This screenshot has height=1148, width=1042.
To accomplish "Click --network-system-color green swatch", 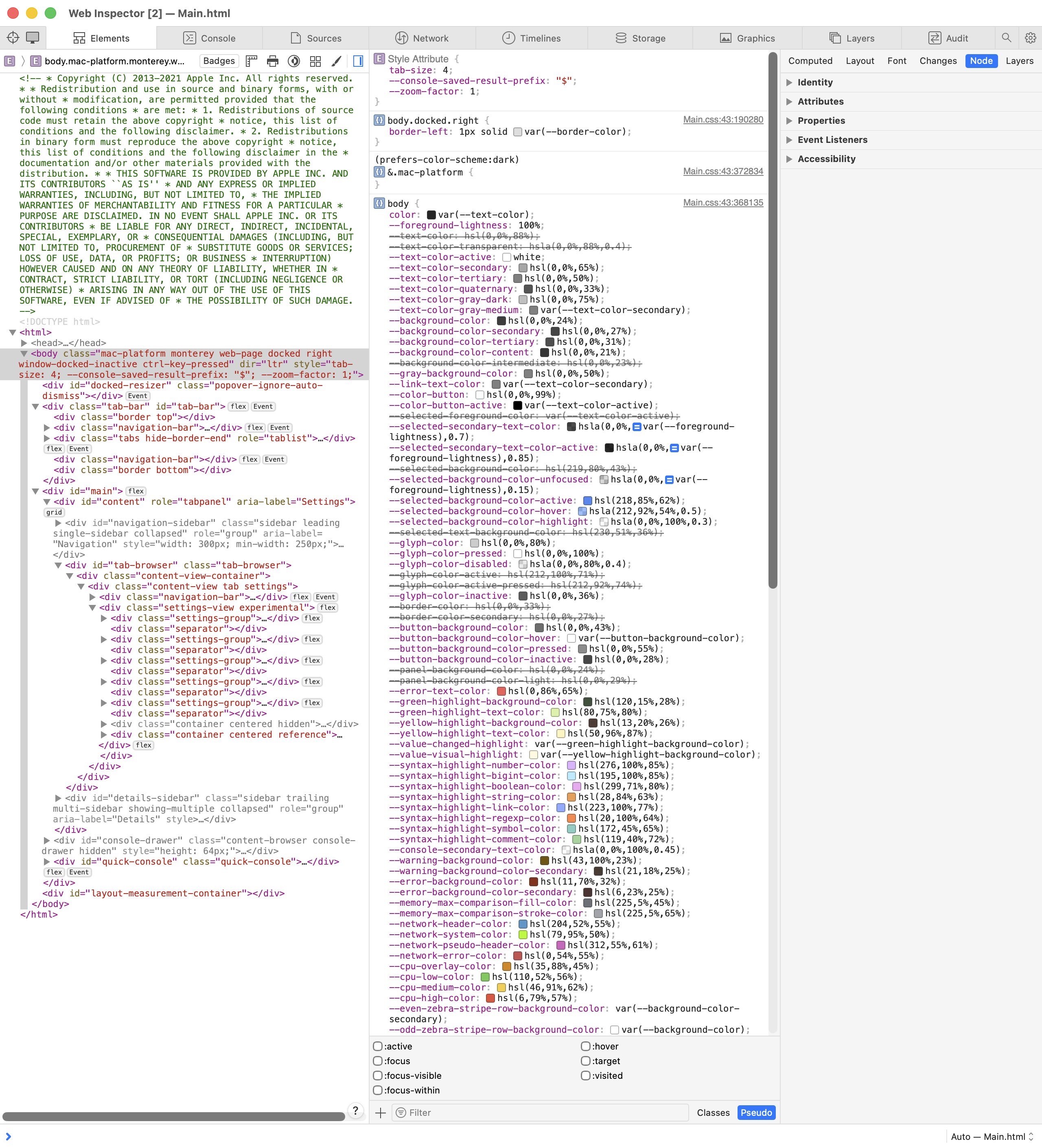I will coord(523,934).
